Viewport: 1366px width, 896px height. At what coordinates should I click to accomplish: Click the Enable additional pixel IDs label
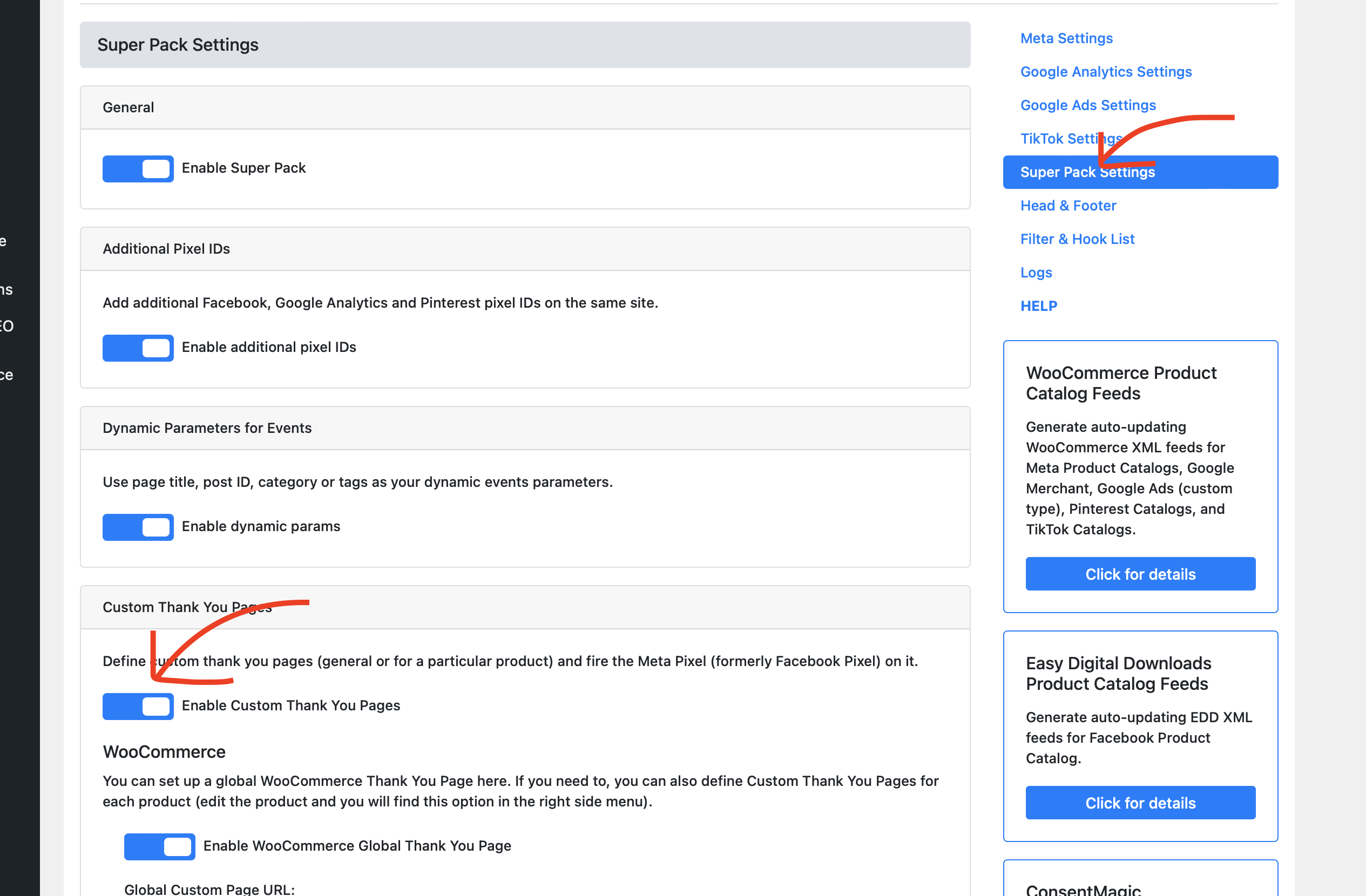[268, 347]
